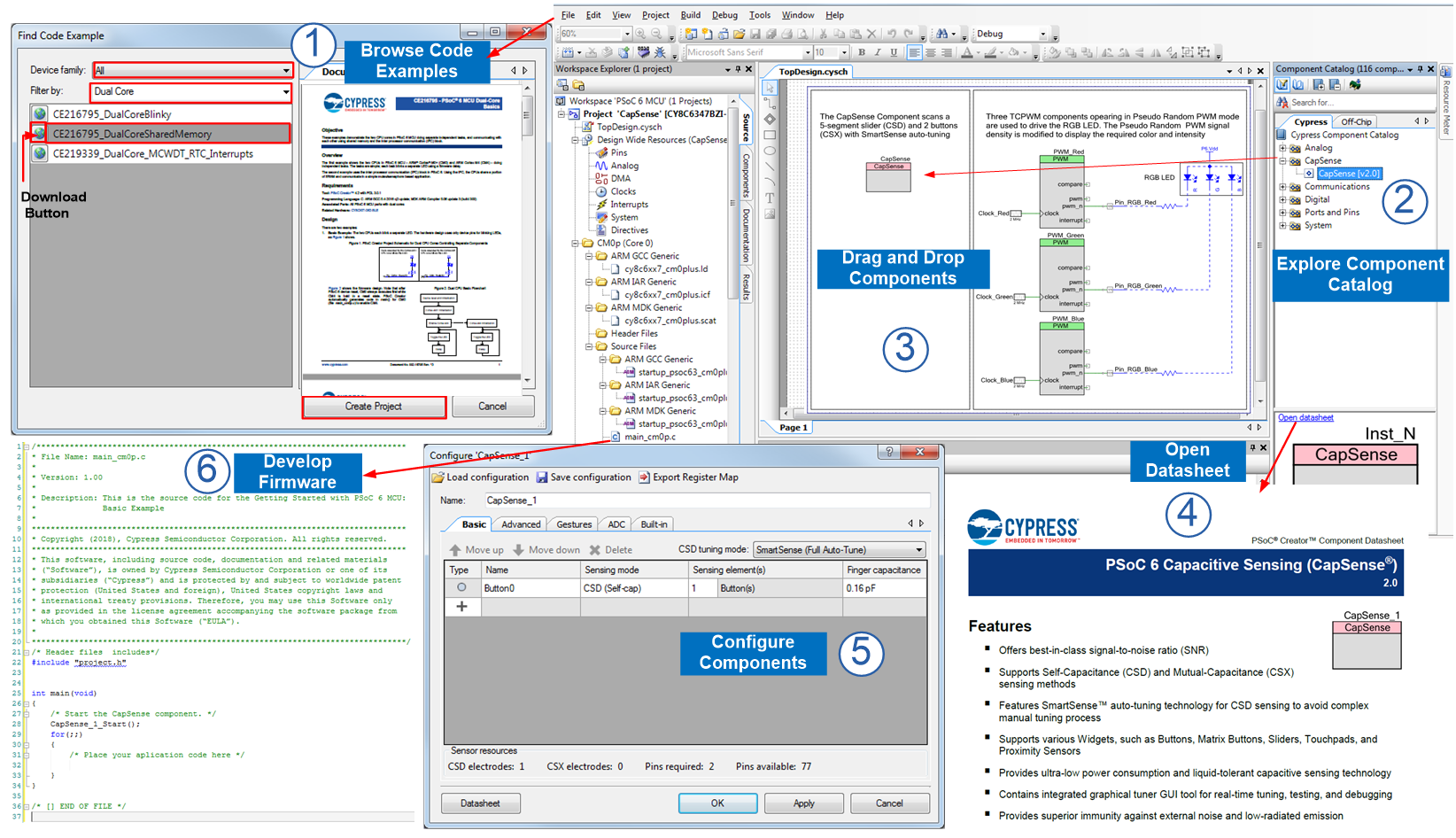Click the component Name input field
The image size is (1456, 838).
[706, 500]
